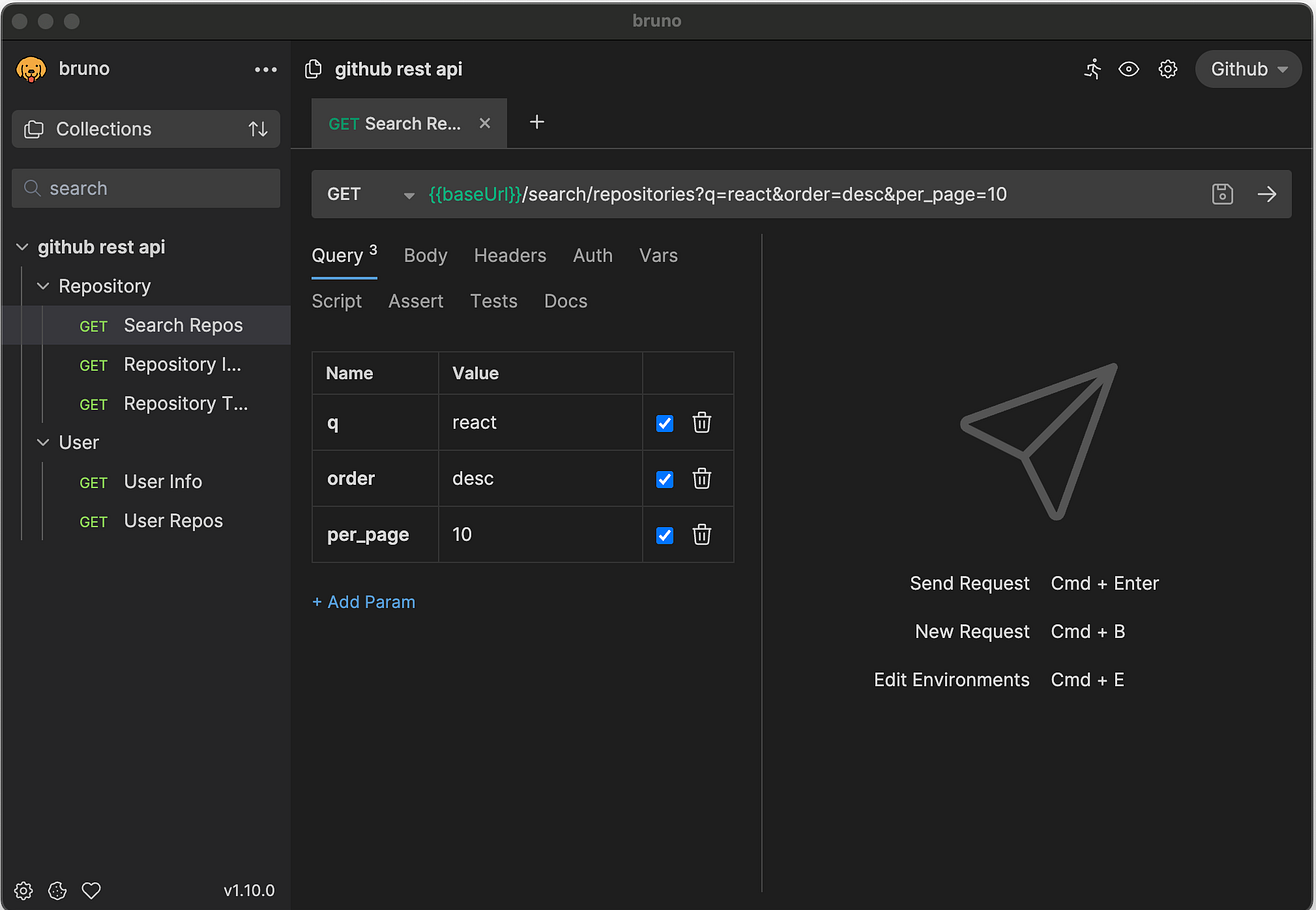Collapse the User folder
1316x910 pixels.
[43, 442]
